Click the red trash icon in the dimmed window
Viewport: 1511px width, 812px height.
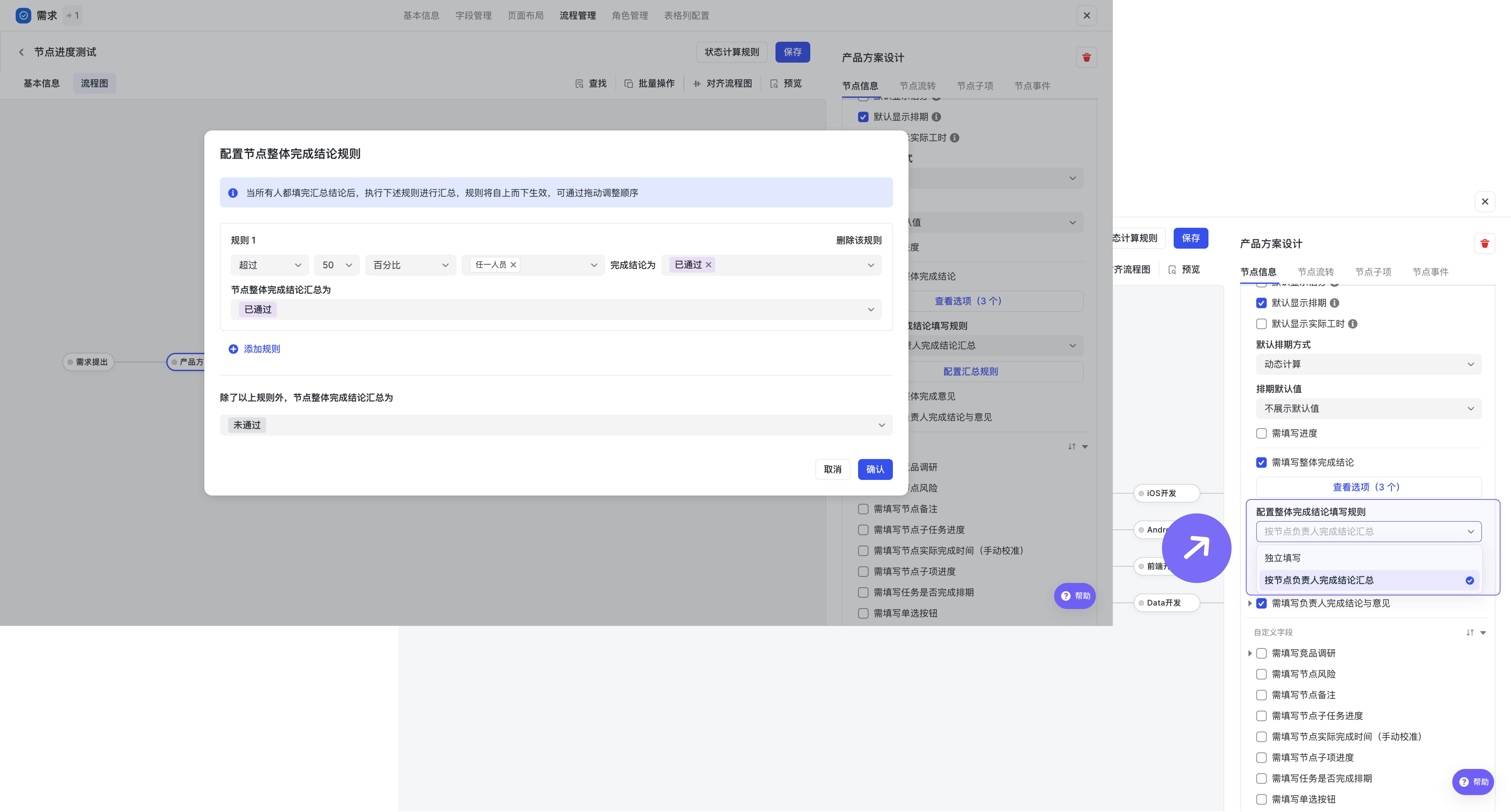tap(1086, 58)
